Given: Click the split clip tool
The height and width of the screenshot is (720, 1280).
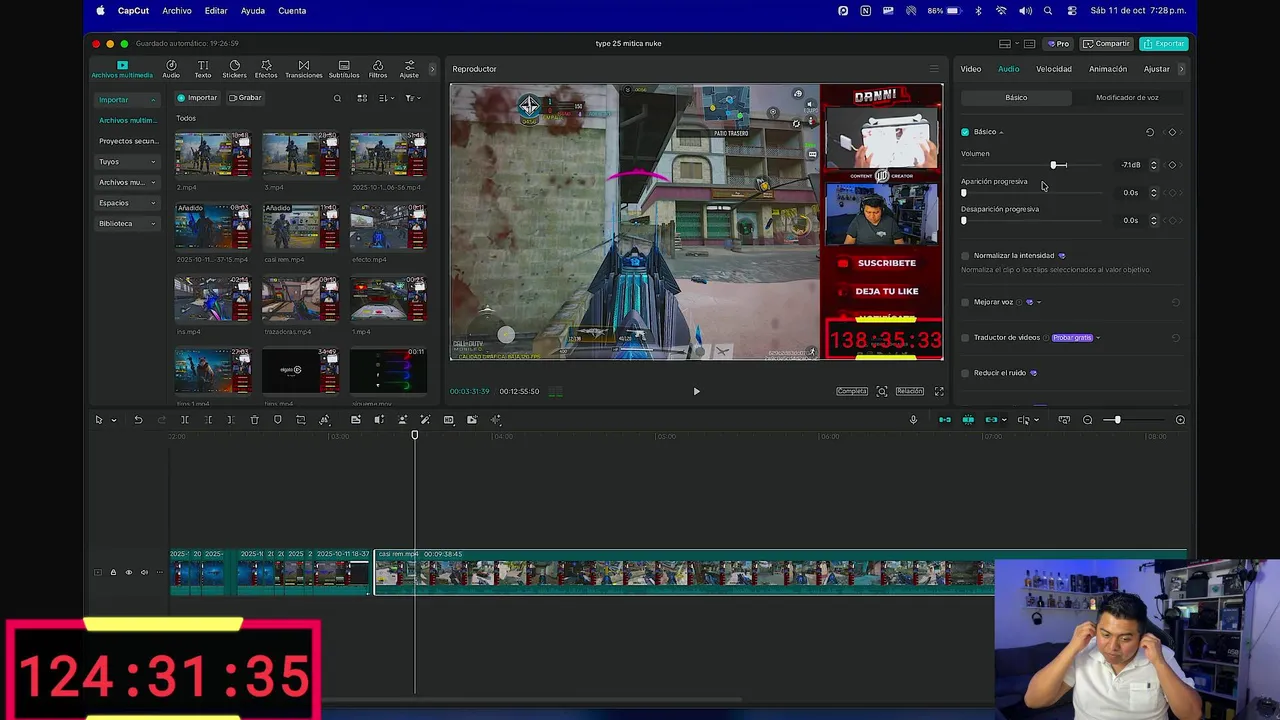Looking at the screenshot, I should pyautogui.click(x=185, y=420).
